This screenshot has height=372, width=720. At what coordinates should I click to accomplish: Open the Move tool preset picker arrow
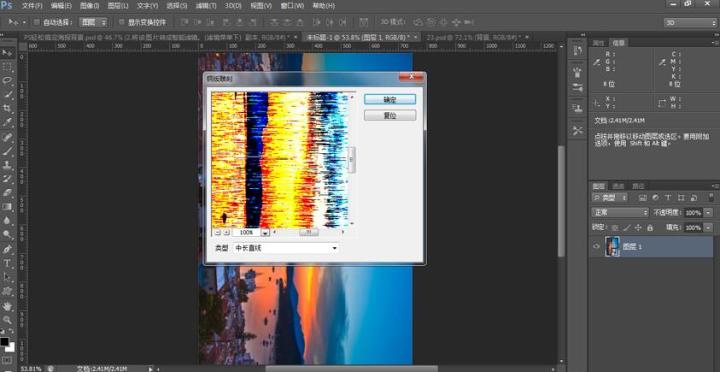[x=24, y=22]
